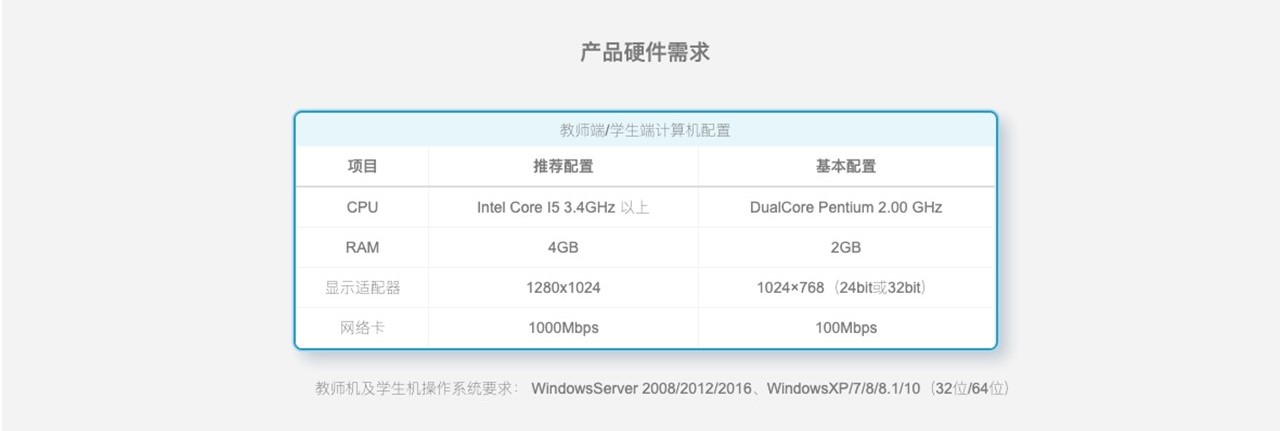Viewport: 1280px width, 431px height.
Task: Click the 产品硬件需求 page title
Action: 645,53
